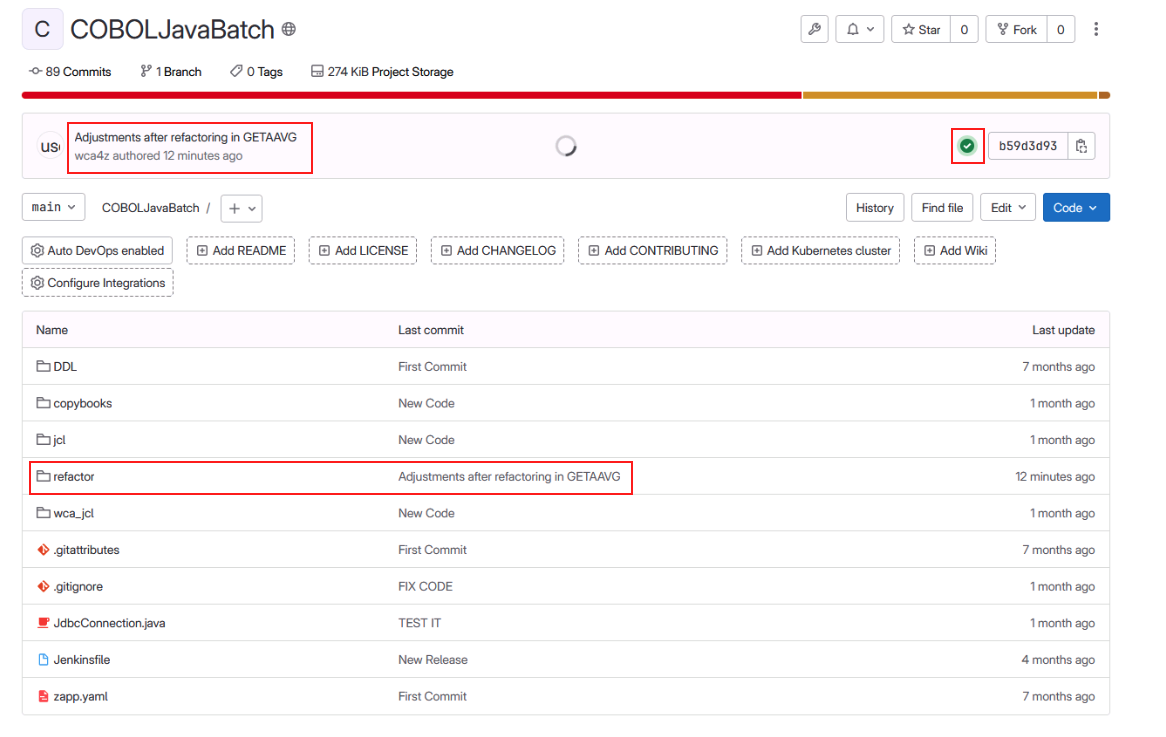This screenshot has height=737, width=1166.
Task: Open the Jenkinsfile file
Action: 82,660
